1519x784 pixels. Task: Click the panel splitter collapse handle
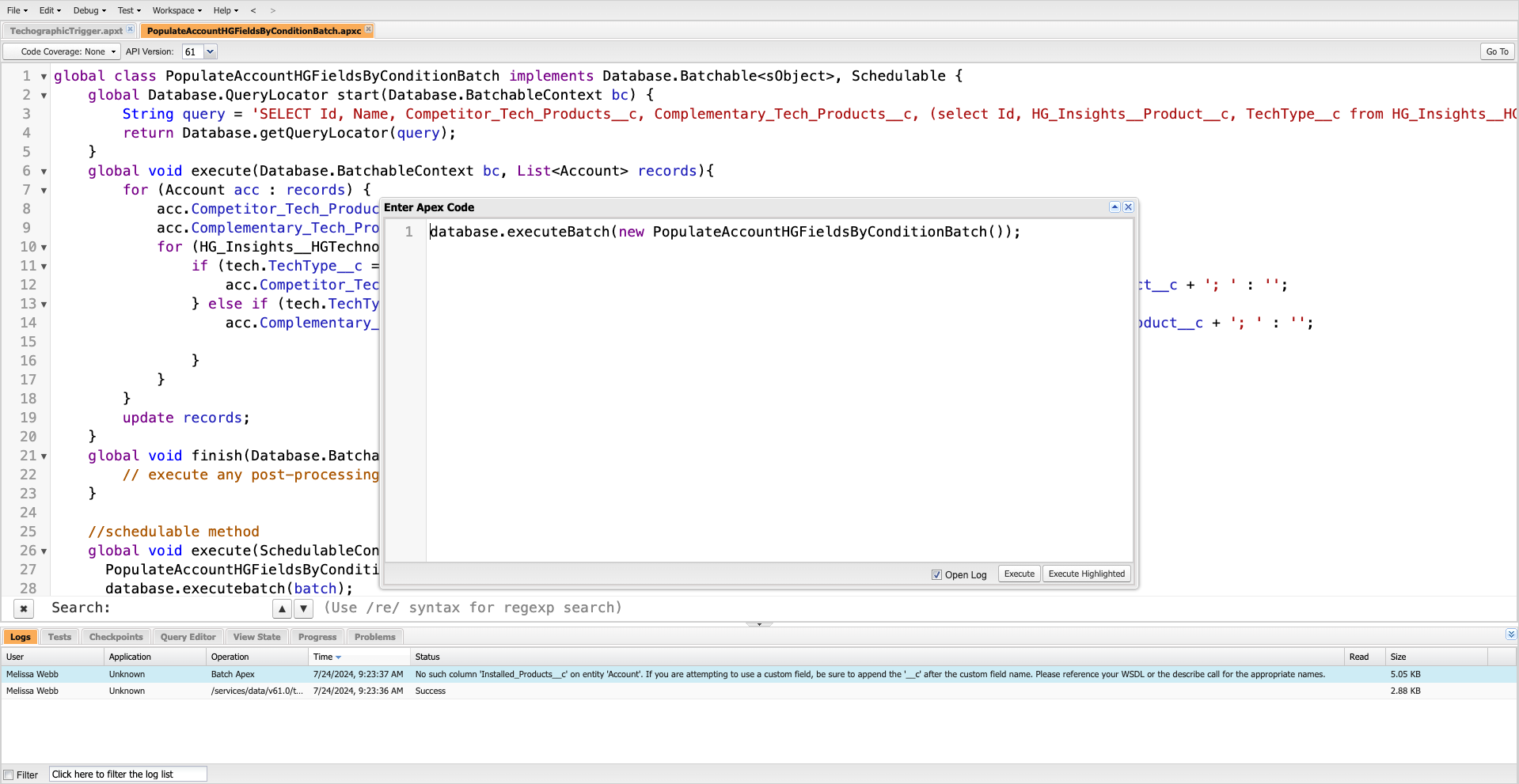click(x=759, y=624)
